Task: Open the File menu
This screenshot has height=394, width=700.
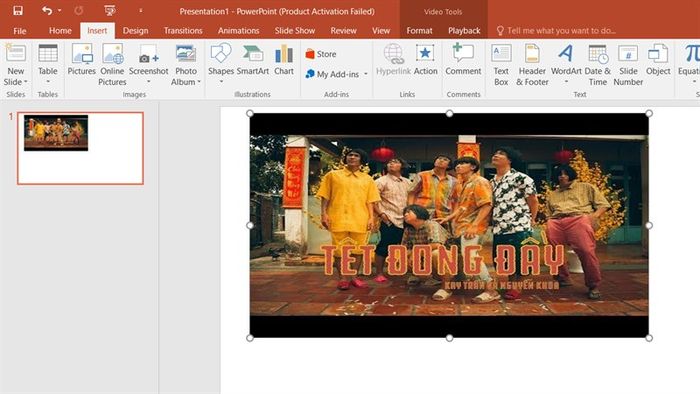Action: 20,30
